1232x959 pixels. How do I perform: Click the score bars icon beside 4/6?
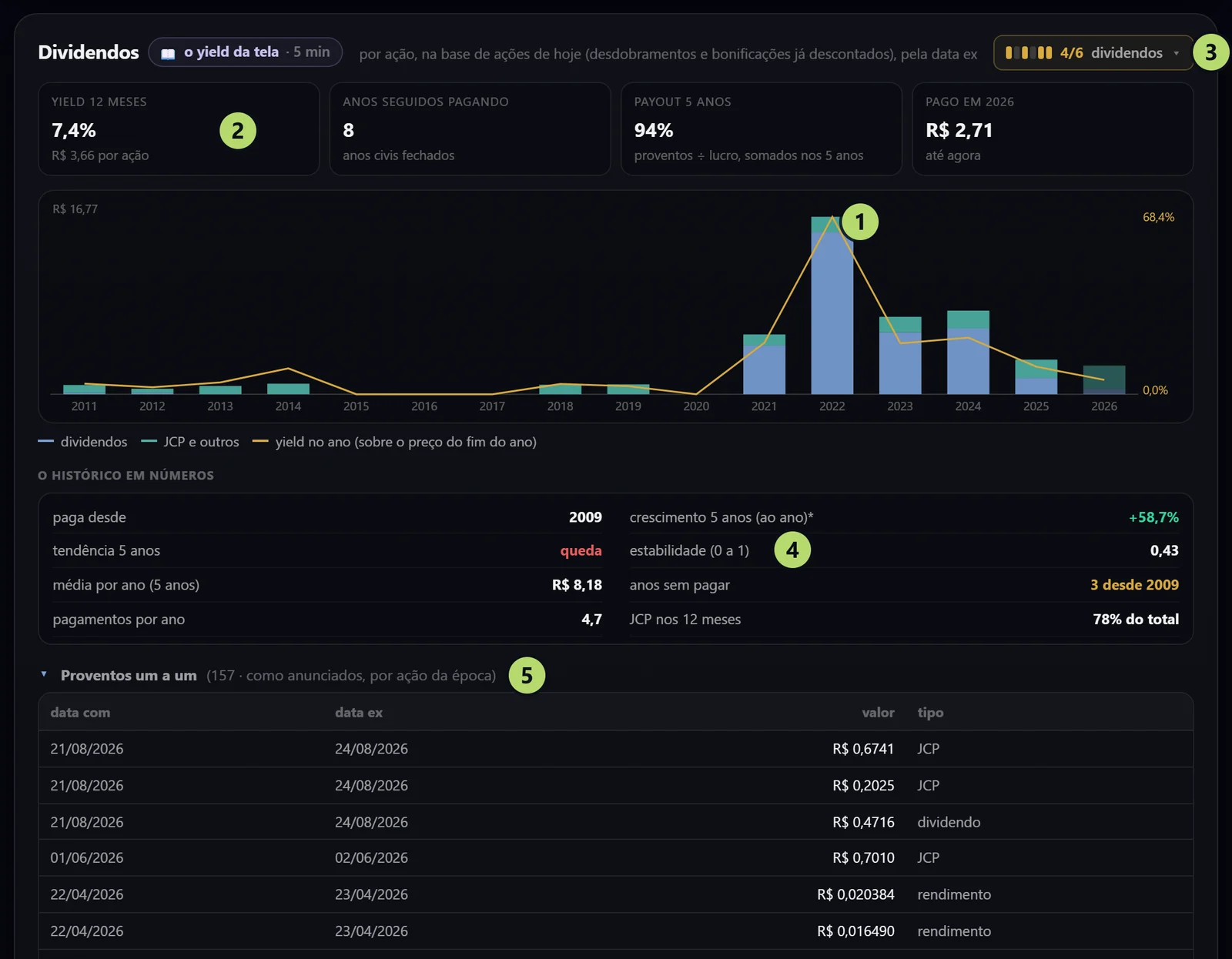click(1029, 53)
